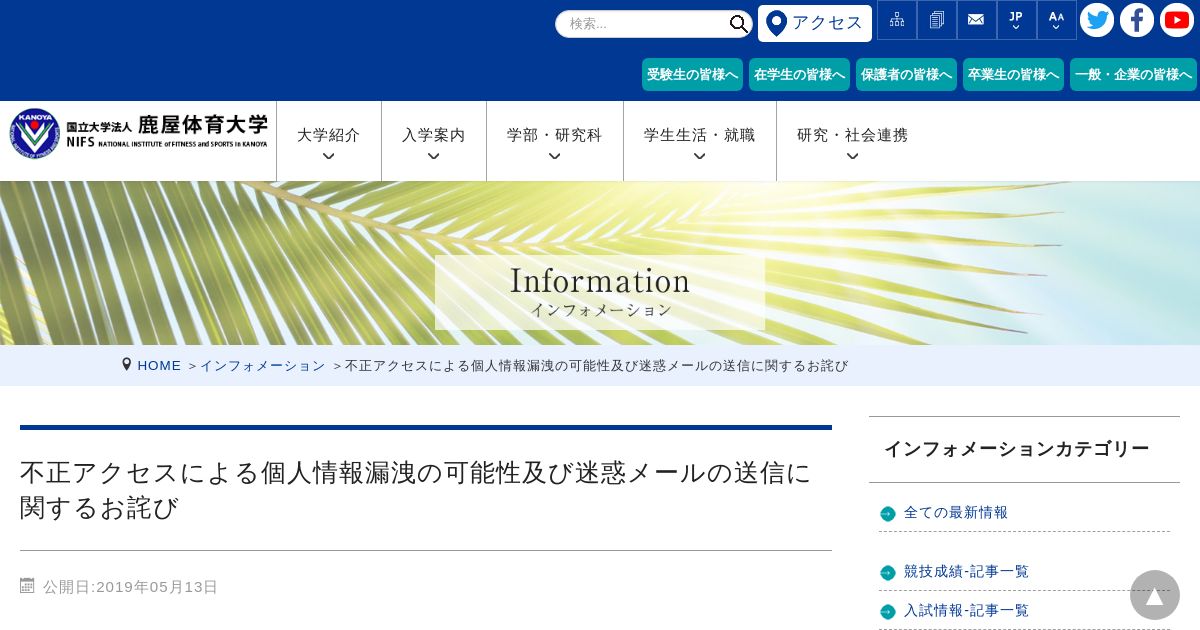Open the mail contact icon
Viewport: 1200px width, 630px height.
point(976,20)
